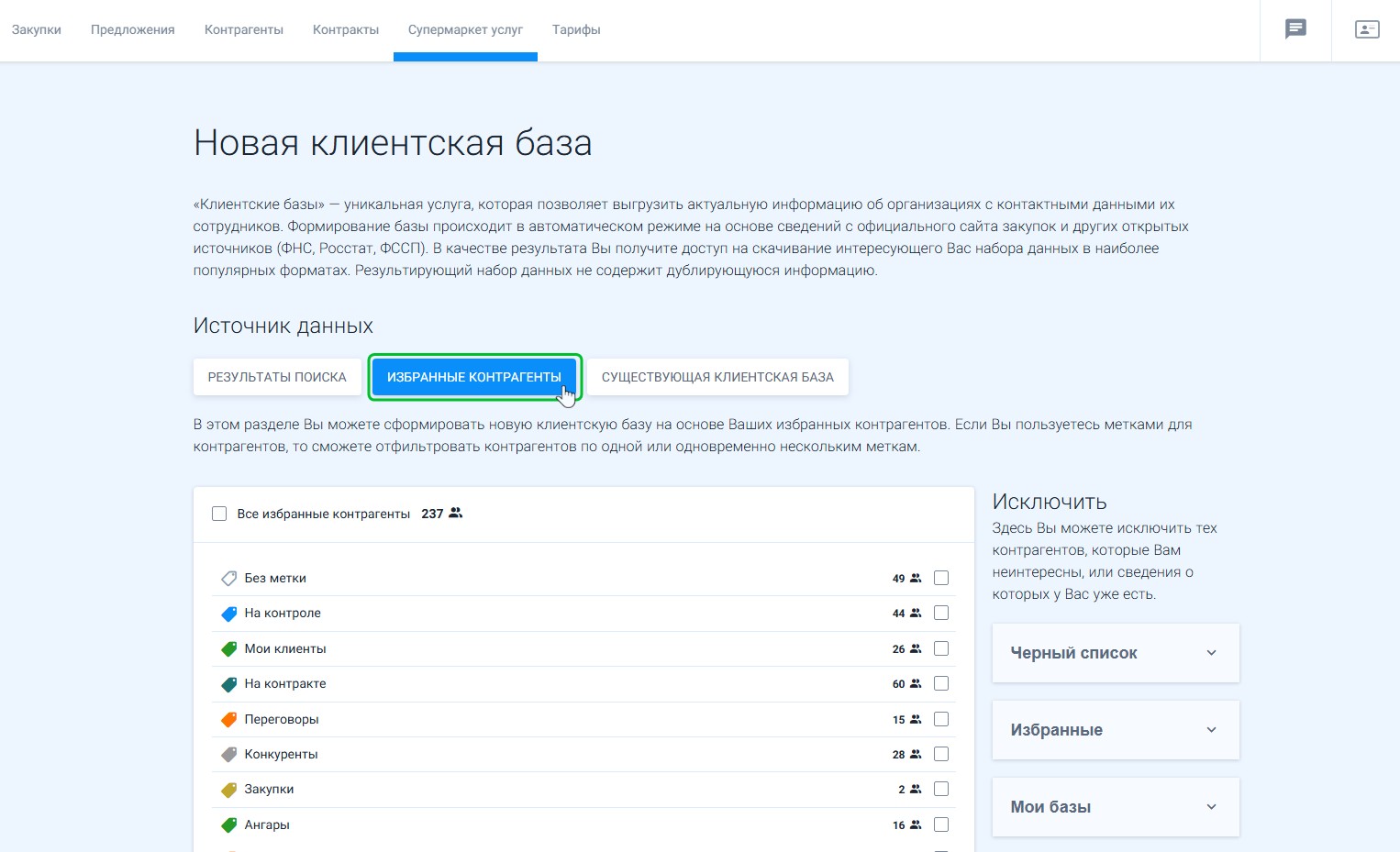Click people icon in Закупки row
This screenshot has width=1400, height=852.
[x=916, y=790]
